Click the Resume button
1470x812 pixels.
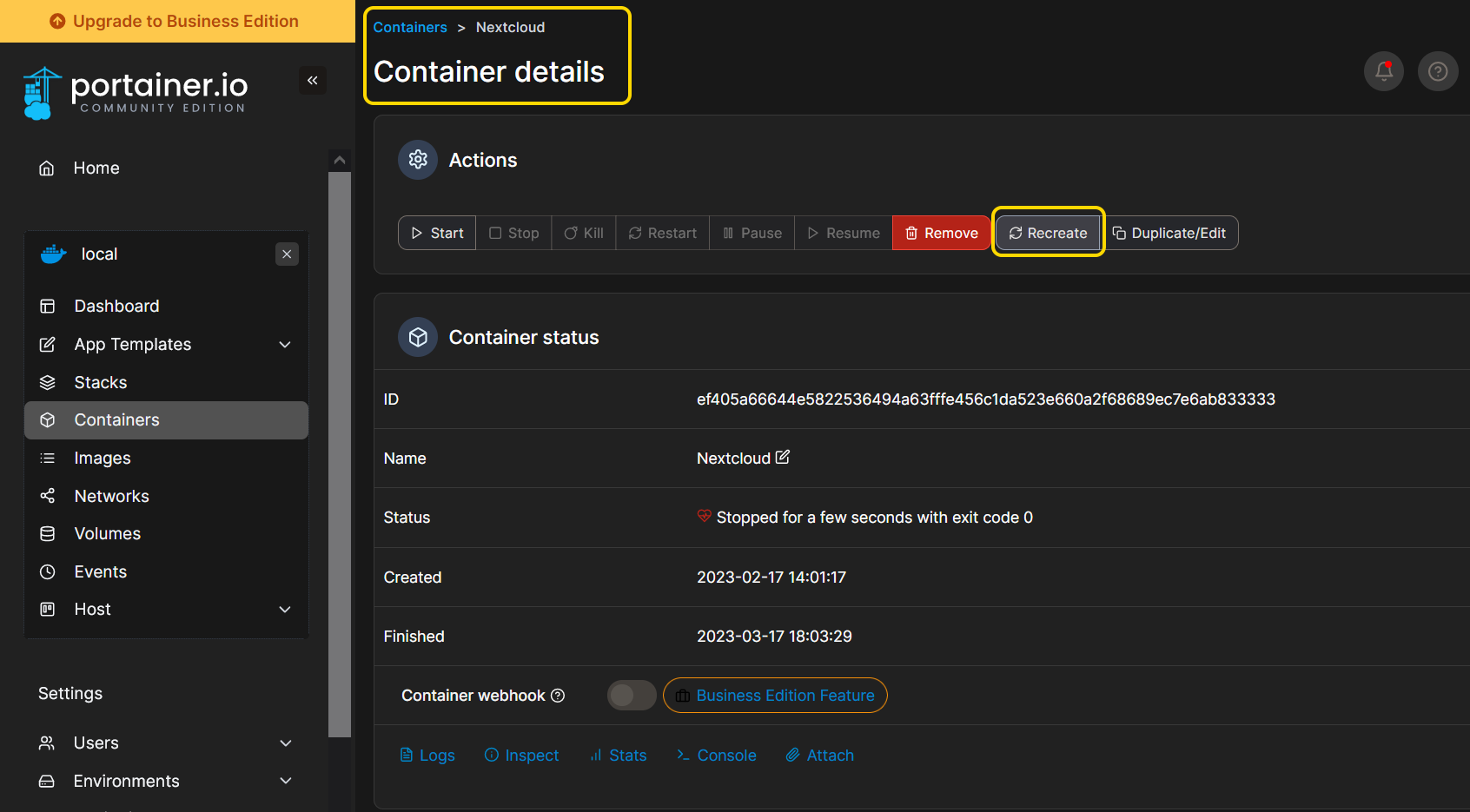pyautogui.click(x=844, y=233)
